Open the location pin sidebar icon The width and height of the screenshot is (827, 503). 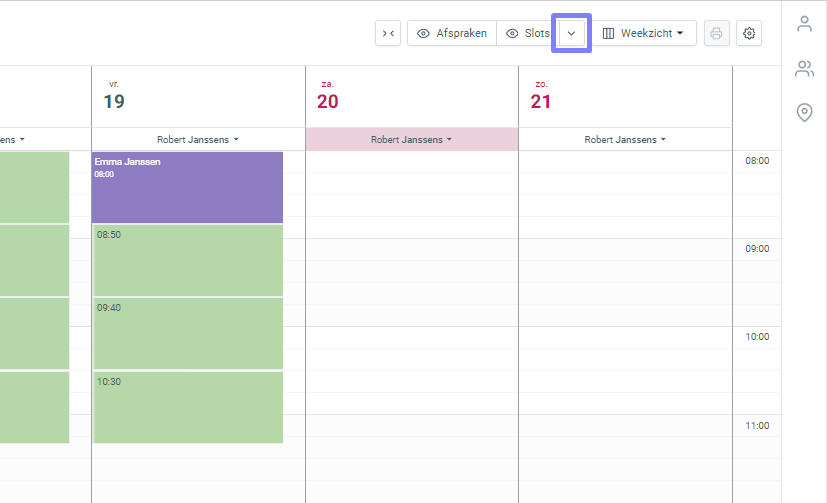coord(804,113)
